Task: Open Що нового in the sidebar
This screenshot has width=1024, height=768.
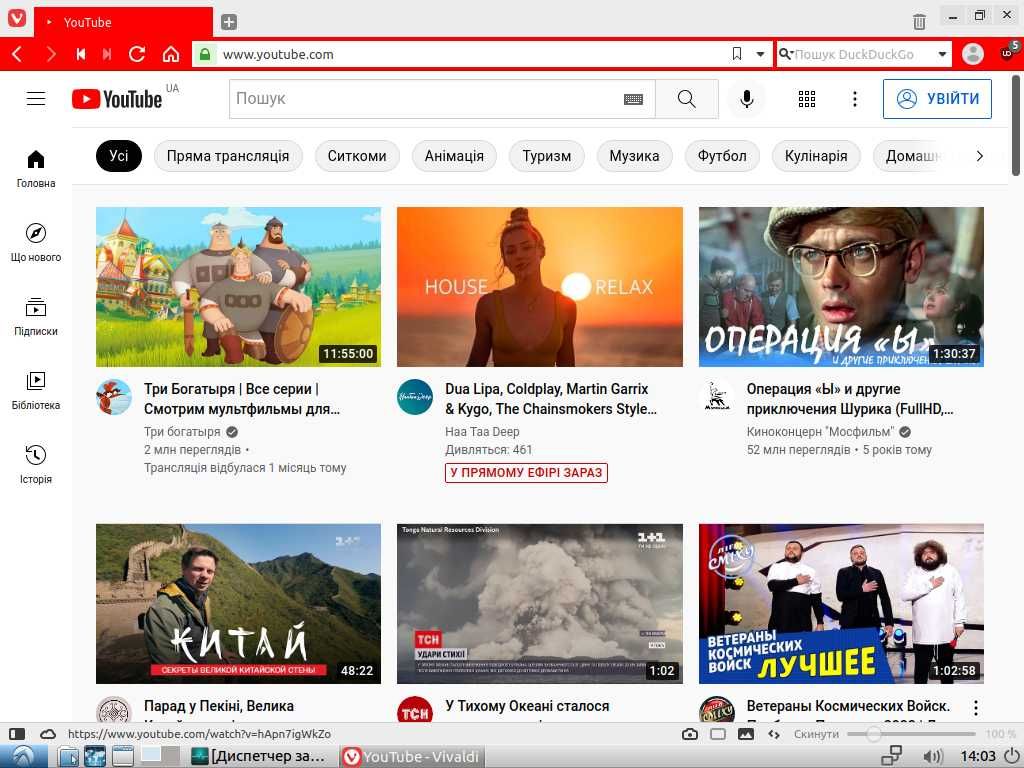Action: tap(36, 242)
